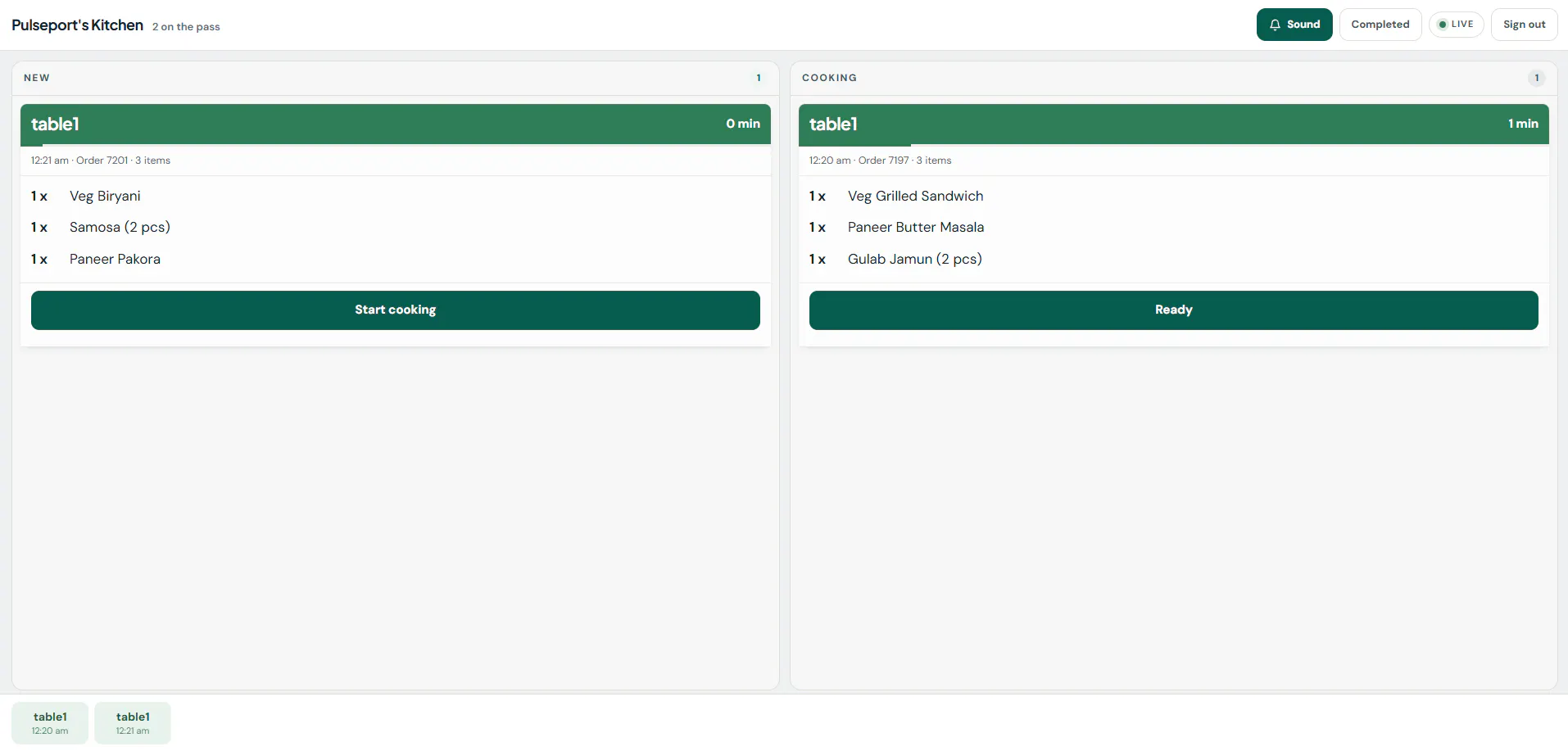Screen dimensions: 1568x751
Task: Click the '1 min' timer
Action: (1523, 124)
